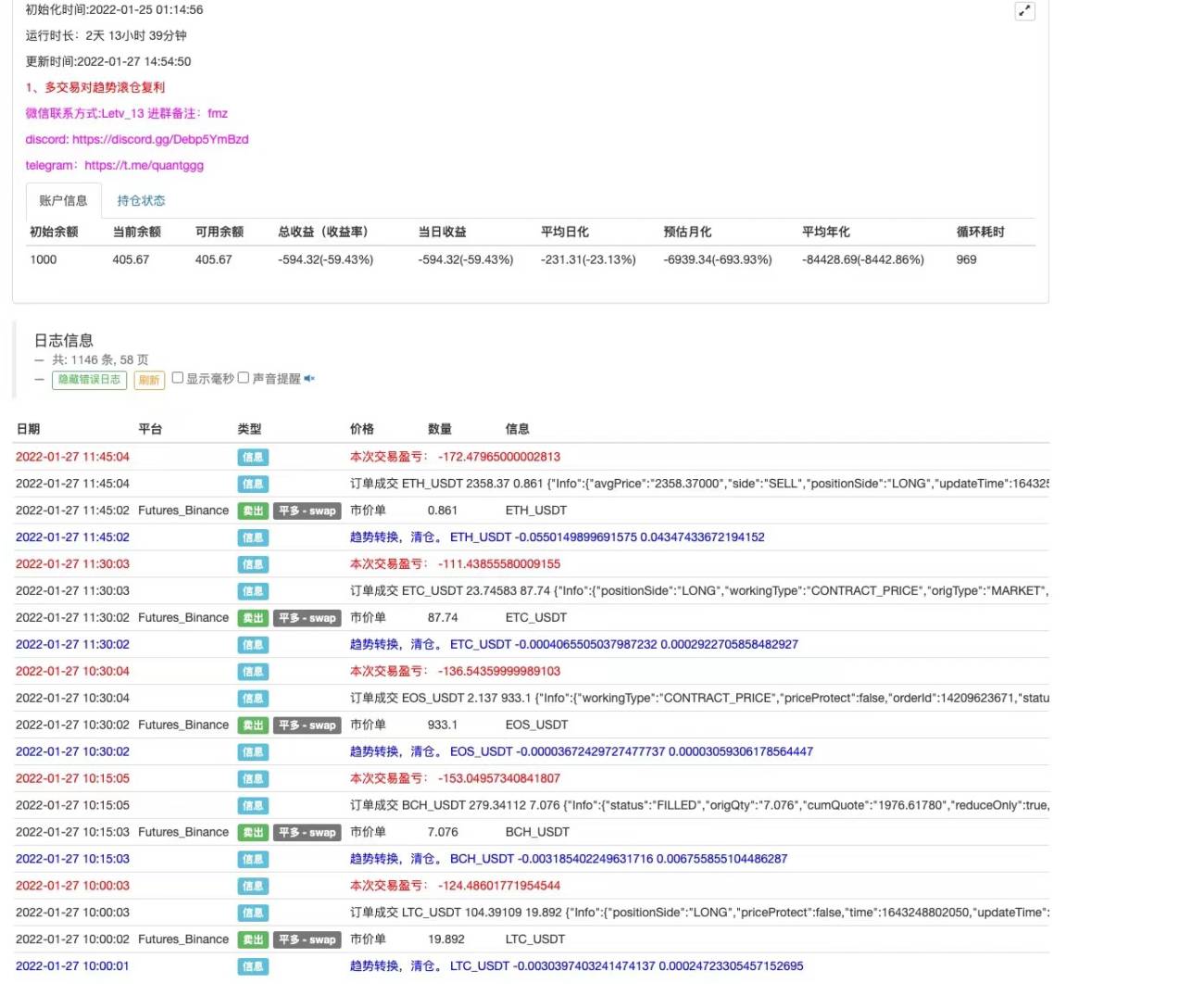Enable the 显示毫秒 checkbox

click(178, 378)
